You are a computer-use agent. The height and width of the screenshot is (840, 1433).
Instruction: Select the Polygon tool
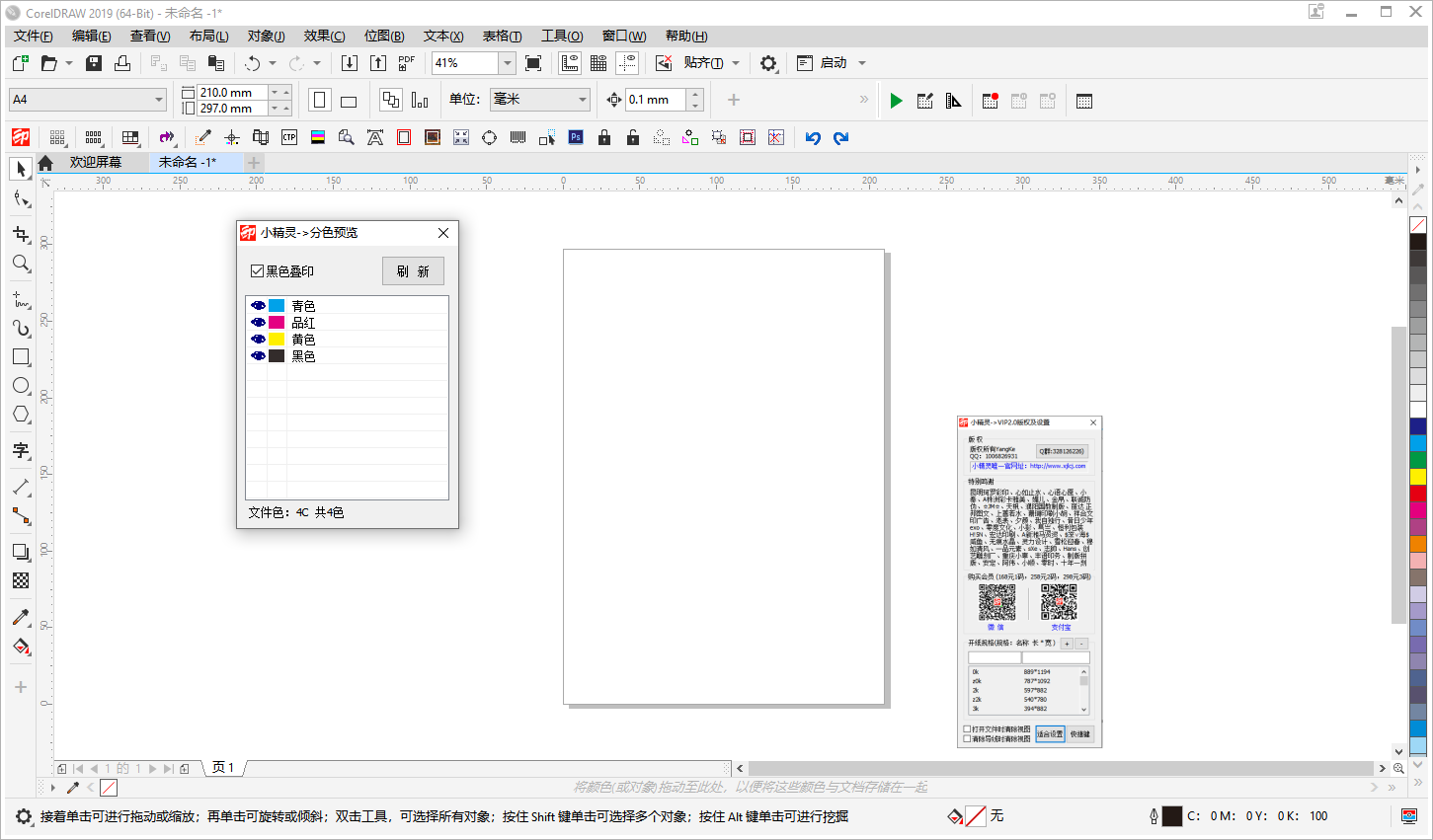(x=21, y=415)
